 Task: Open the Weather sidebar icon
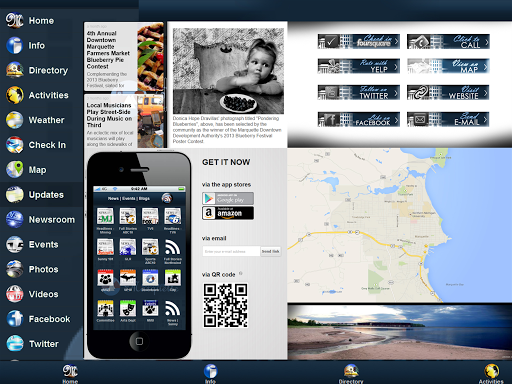[x=15, y=120]
